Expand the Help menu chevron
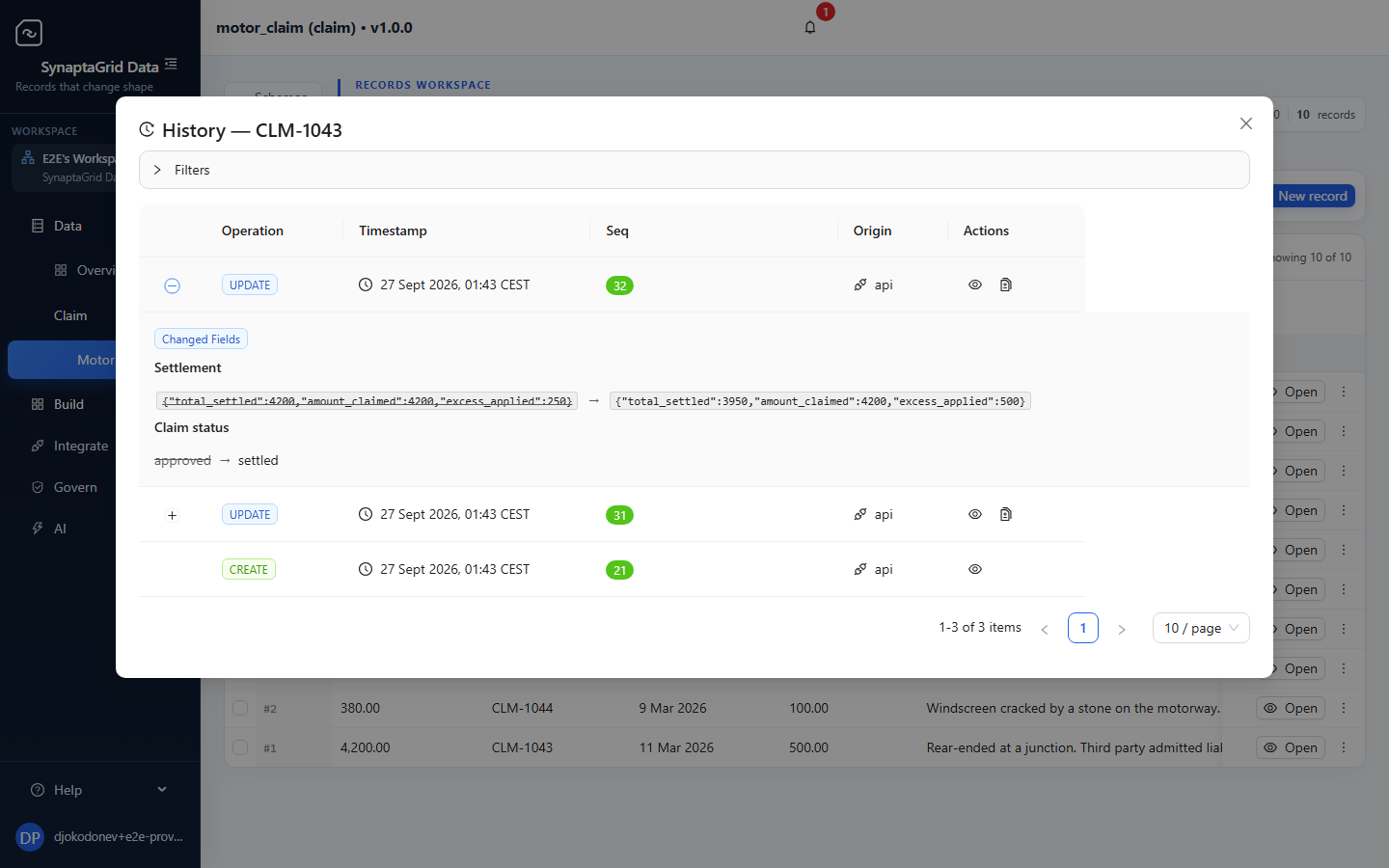1389x868 pixels. [x=162, y=789]
